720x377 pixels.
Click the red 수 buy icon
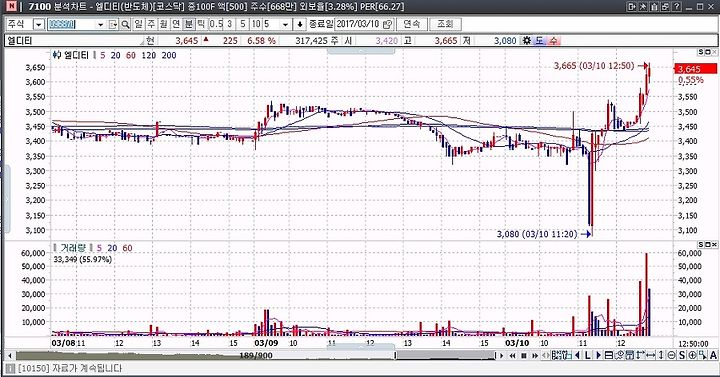(554, 40)
